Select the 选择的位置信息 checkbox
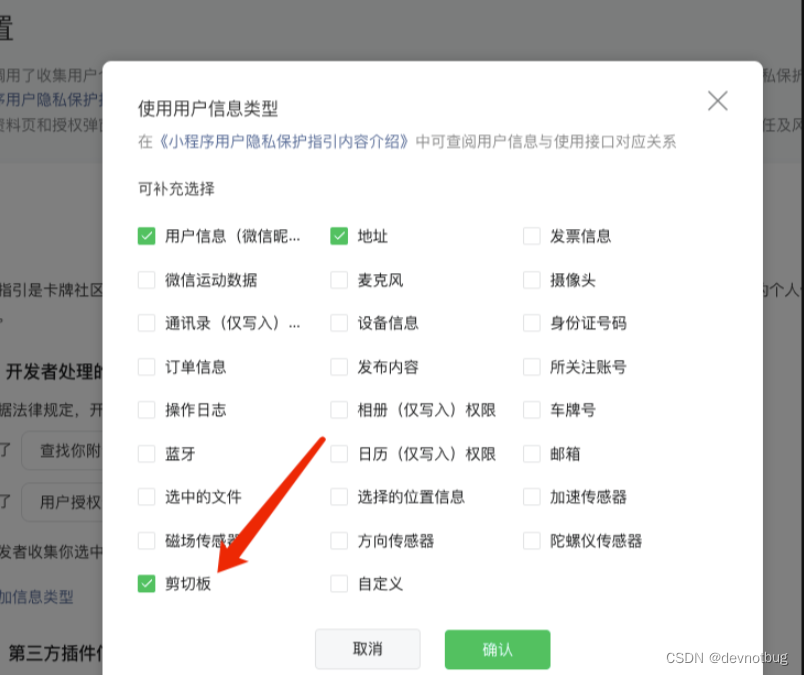Viewport: 804px width, 675px height. [x=339, y=497]
